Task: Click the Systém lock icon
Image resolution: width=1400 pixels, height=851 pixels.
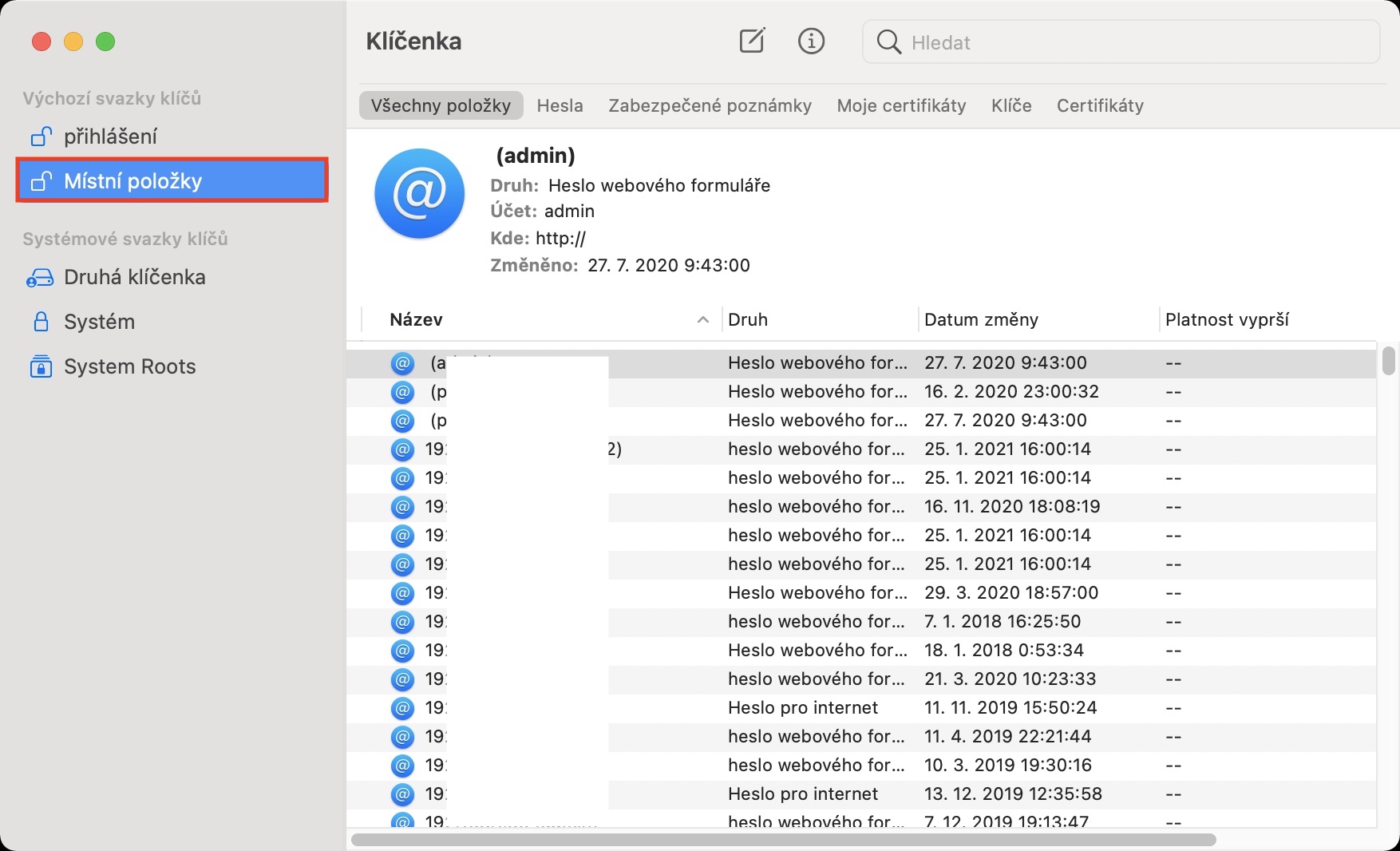Action: point(41,322)
